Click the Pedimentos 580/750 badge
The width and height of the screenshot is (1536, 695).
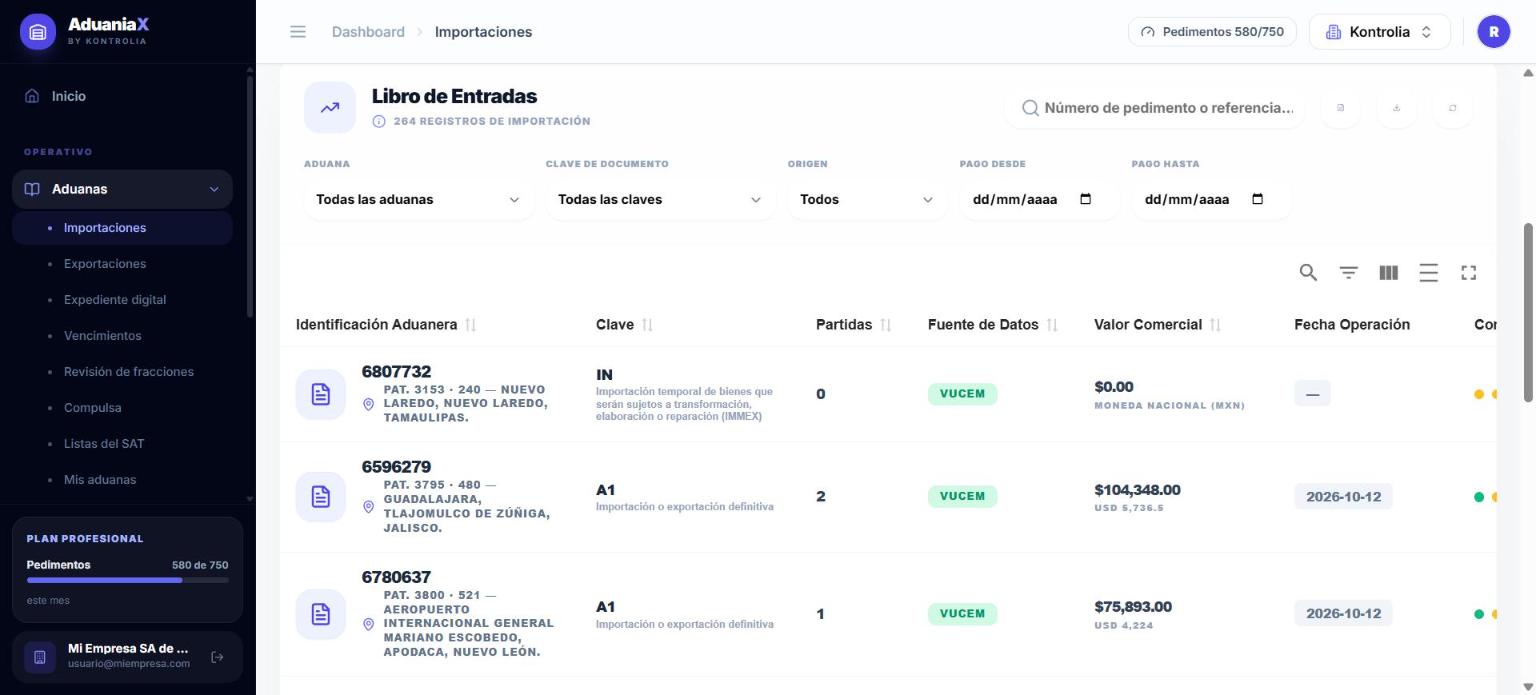click(x=1212, y=32)
